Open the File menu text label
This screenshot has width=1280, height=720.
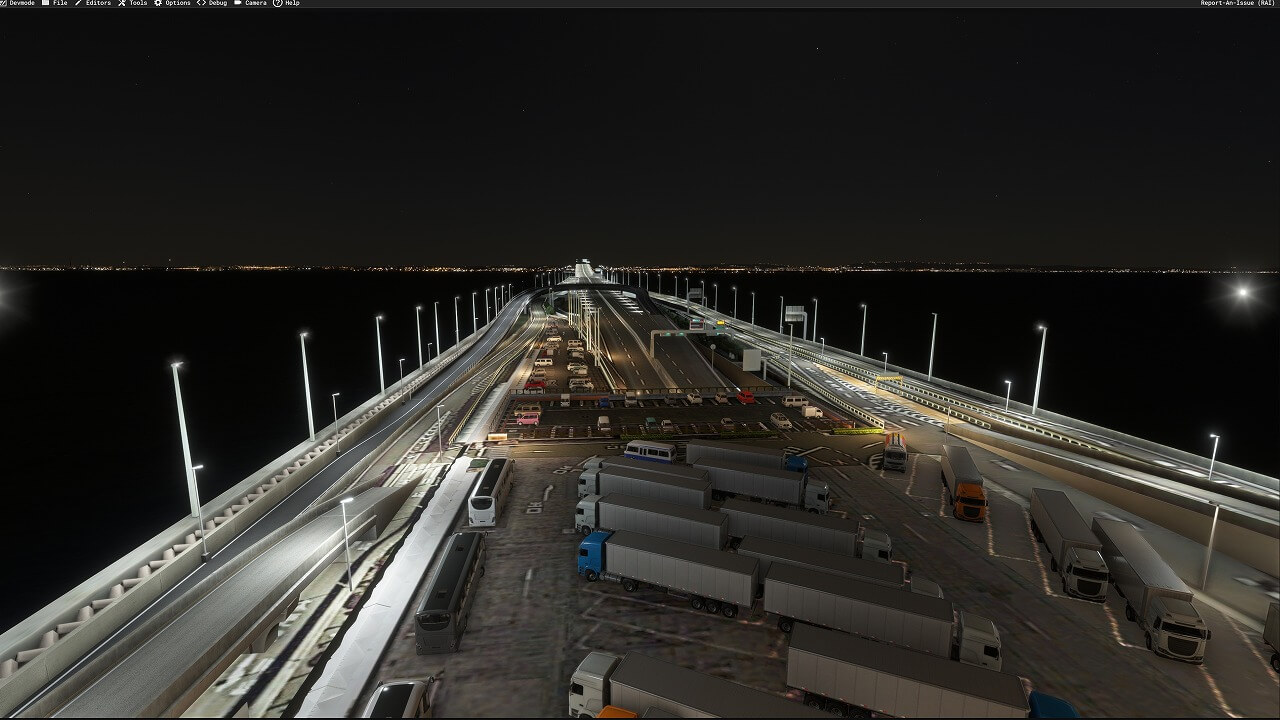pos(60,3)
